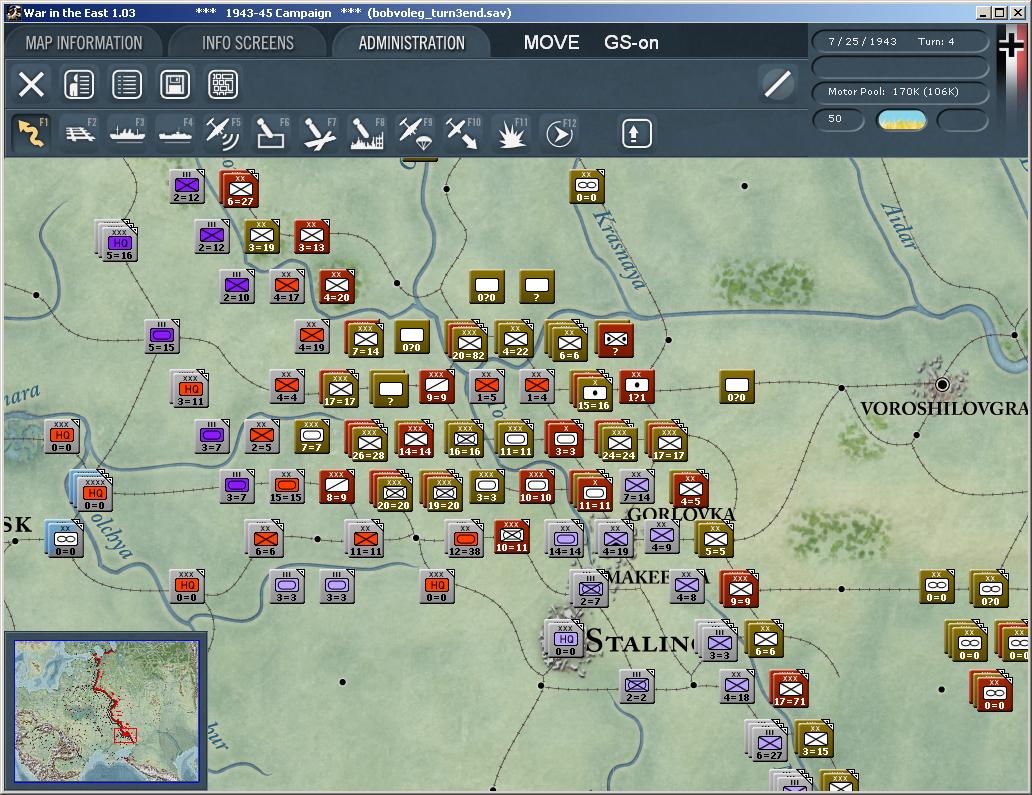
Task: Select the olive unit labeled 11=11 with three X's
Action: (515, 440)
